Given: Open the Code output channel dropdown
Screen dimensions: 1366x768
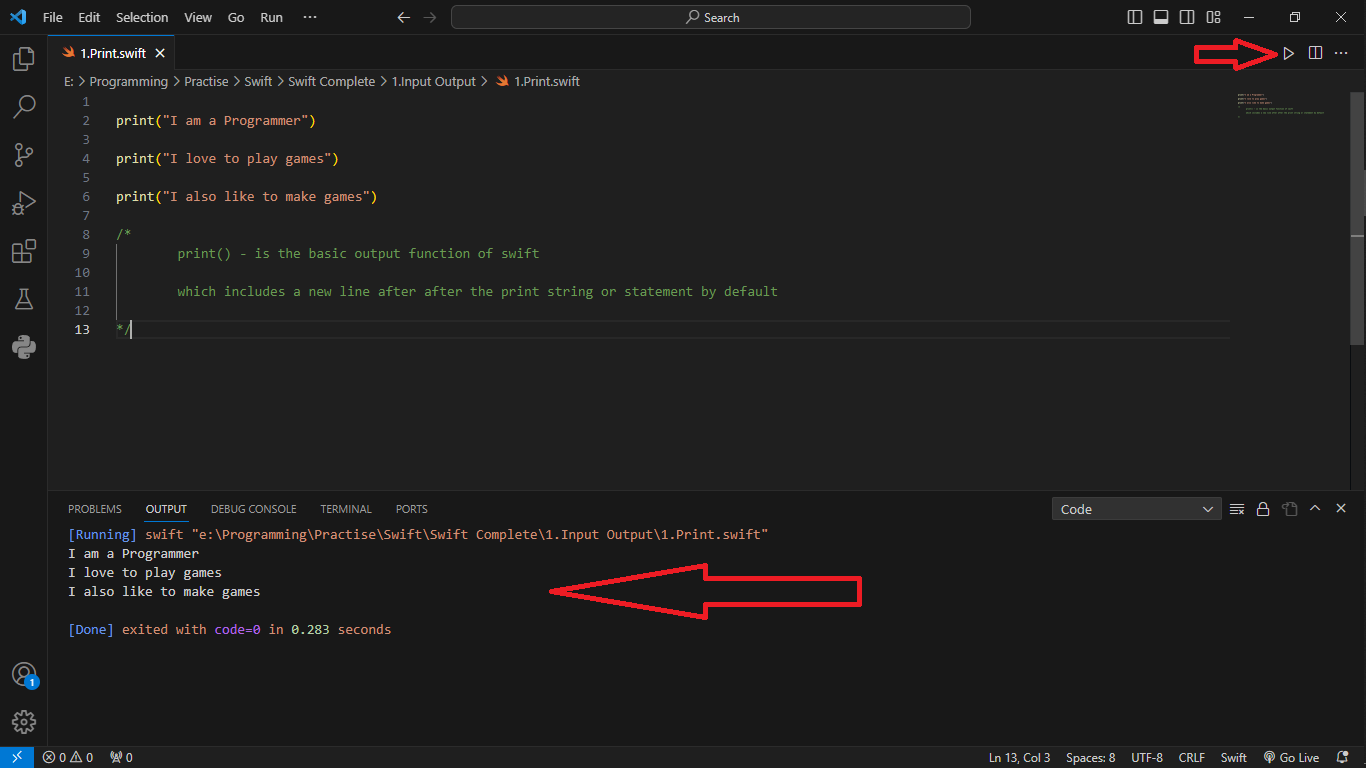Looking at the screenshot, I should coord(1136,509).
